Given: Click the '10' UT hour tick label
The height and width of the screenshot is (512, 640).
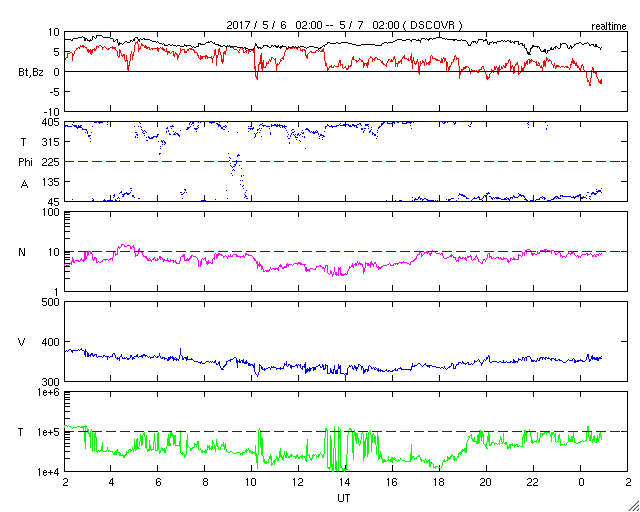Looking at the screenshot, I should [251, 483].
